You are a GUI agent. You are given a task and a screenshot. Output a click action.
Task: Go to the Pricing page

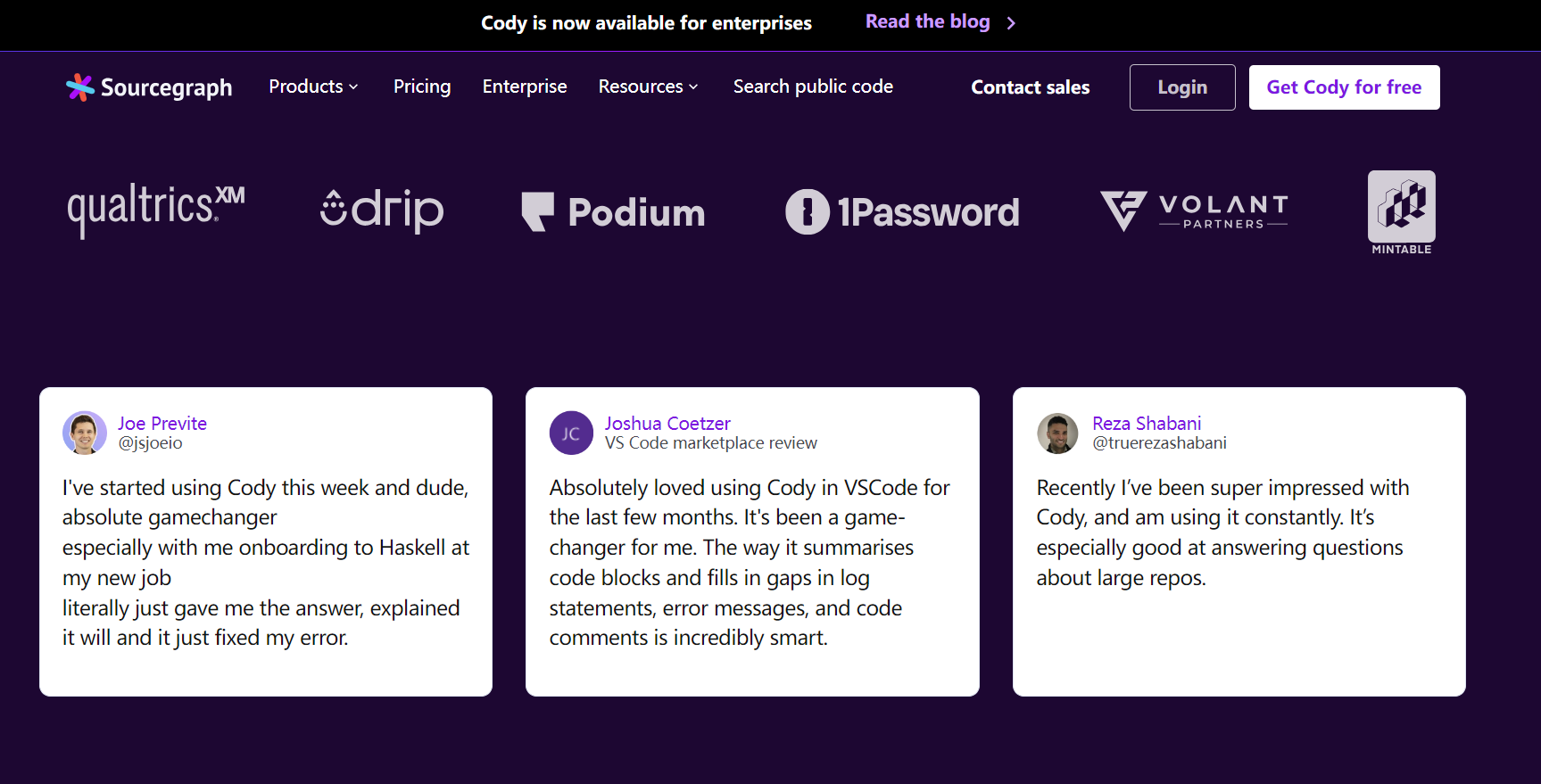pyautogui.click(x=422, y=87)
